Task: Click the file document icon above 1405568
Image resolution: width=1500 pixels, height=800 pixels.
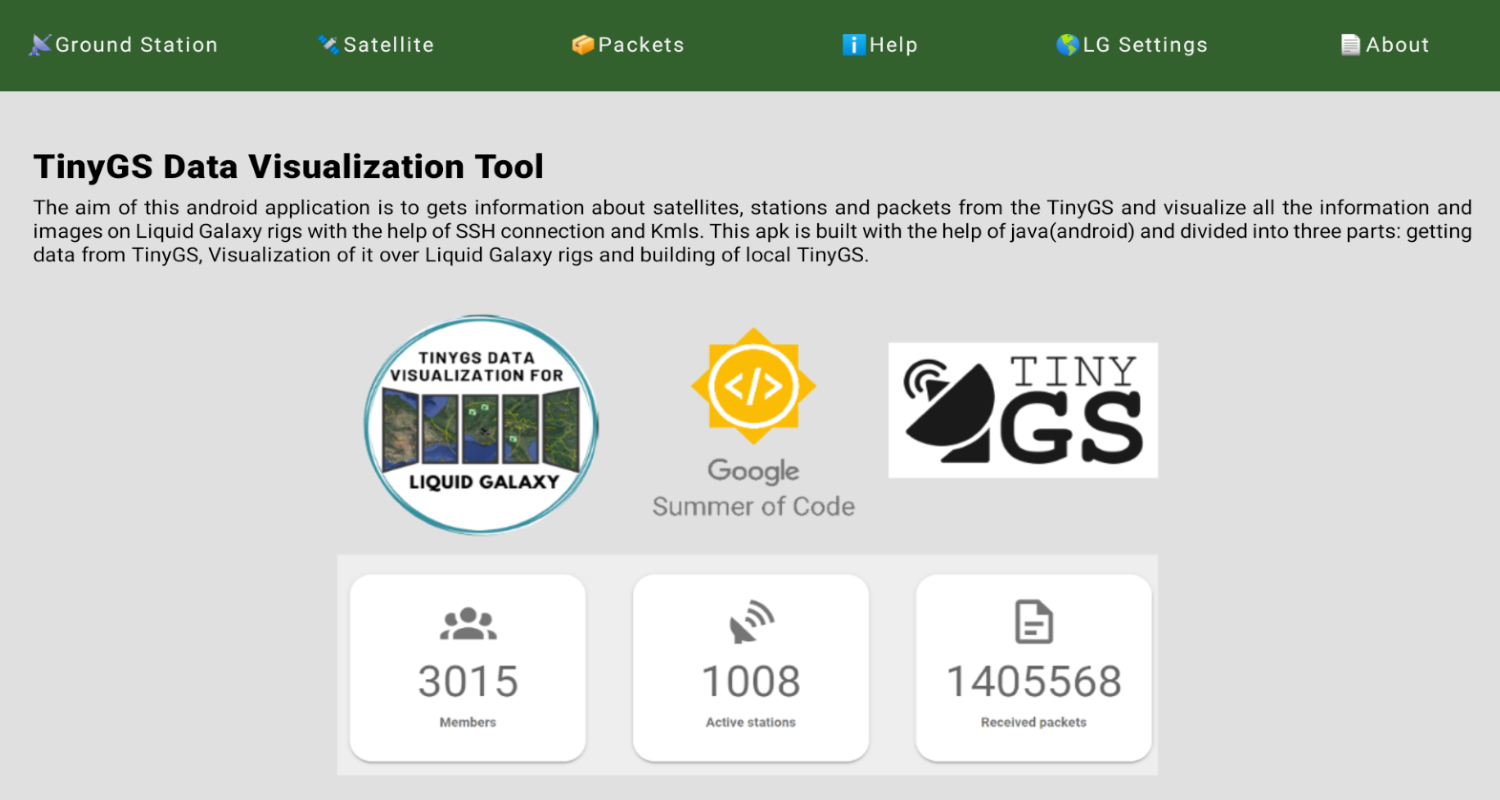Action: [x=1034, y=622]
